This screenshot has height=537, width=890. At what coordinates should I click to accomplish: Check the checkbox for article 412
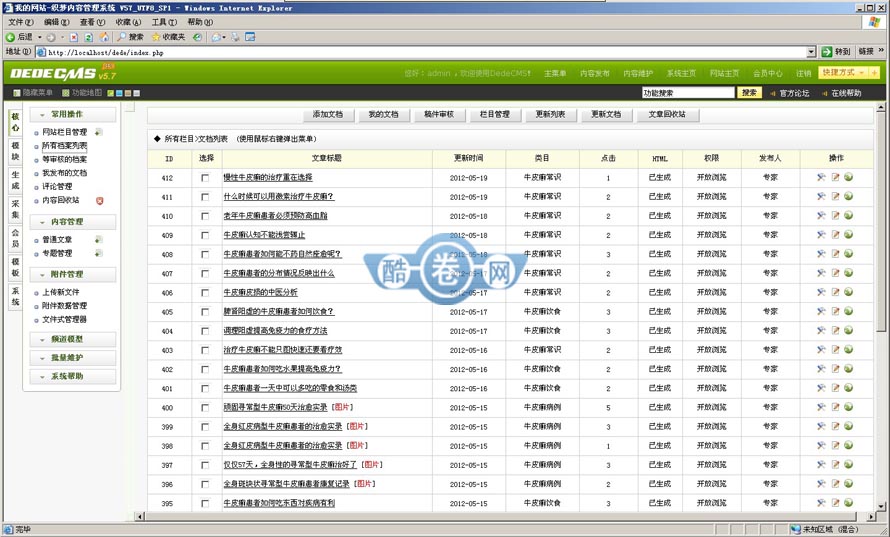tap(205, 178)
